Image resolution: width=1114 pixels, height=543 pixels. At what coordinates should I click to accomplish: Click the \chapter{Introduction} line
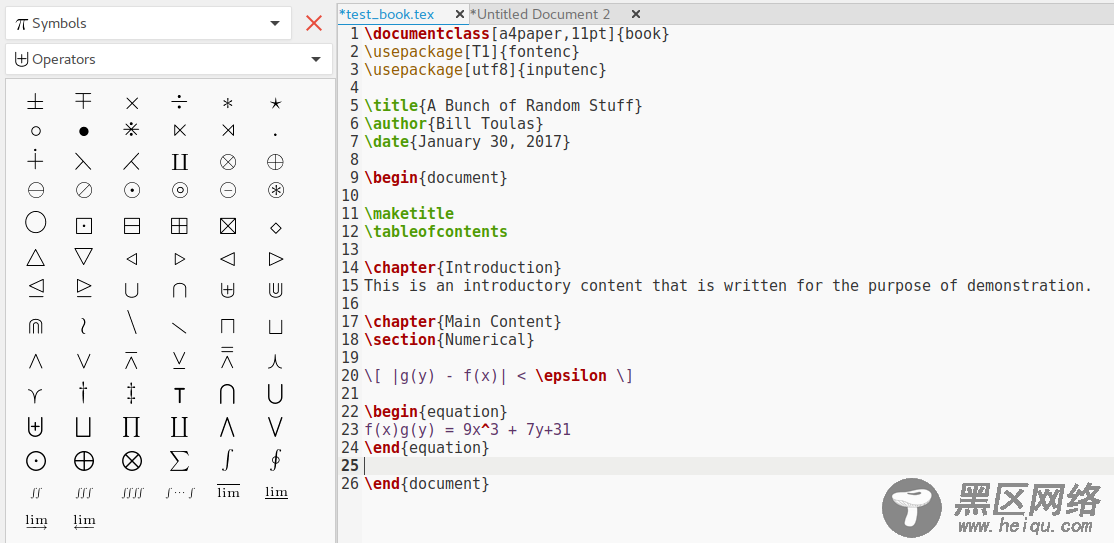tap(463, 267)
